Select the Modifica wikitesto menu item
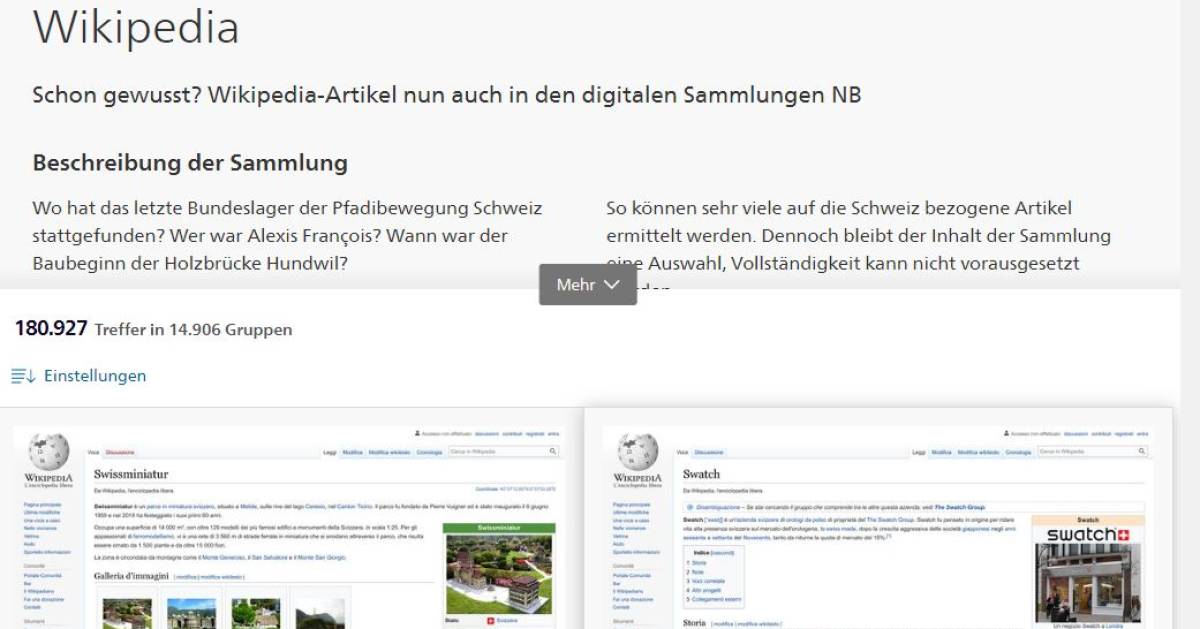The height and width of the screenshot is (629, 1200). (x=978, y=451)
